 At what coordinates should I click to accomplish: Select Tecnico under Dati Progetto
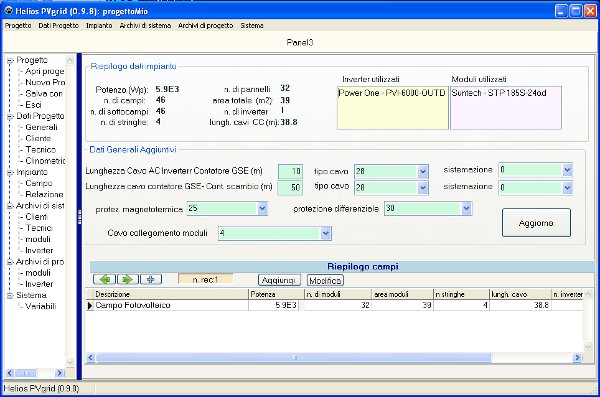click(x=41, y=149)
